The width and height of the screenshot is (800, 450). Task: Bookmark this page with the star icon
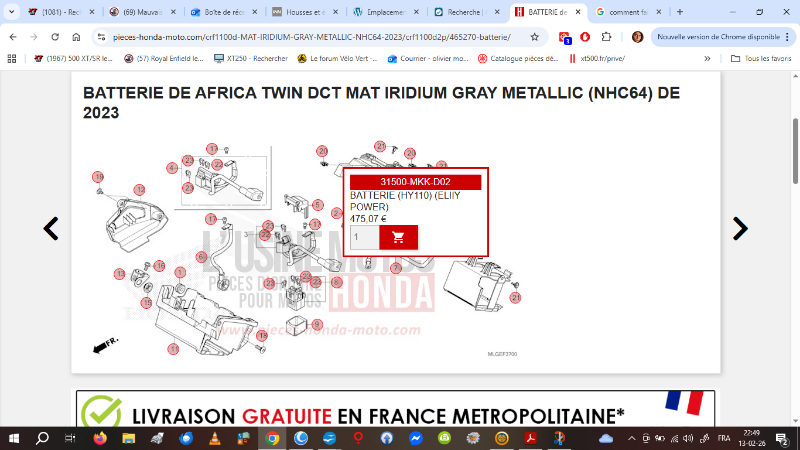(534, 37)
